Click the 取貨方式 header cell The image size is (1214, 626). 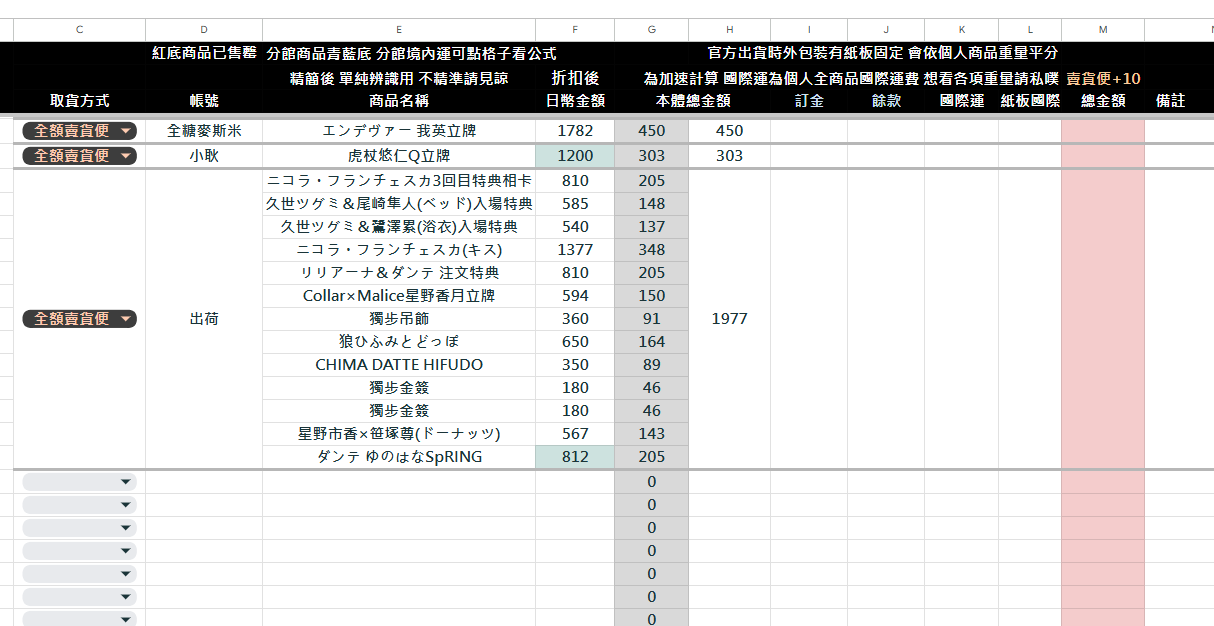coord(79,101)
